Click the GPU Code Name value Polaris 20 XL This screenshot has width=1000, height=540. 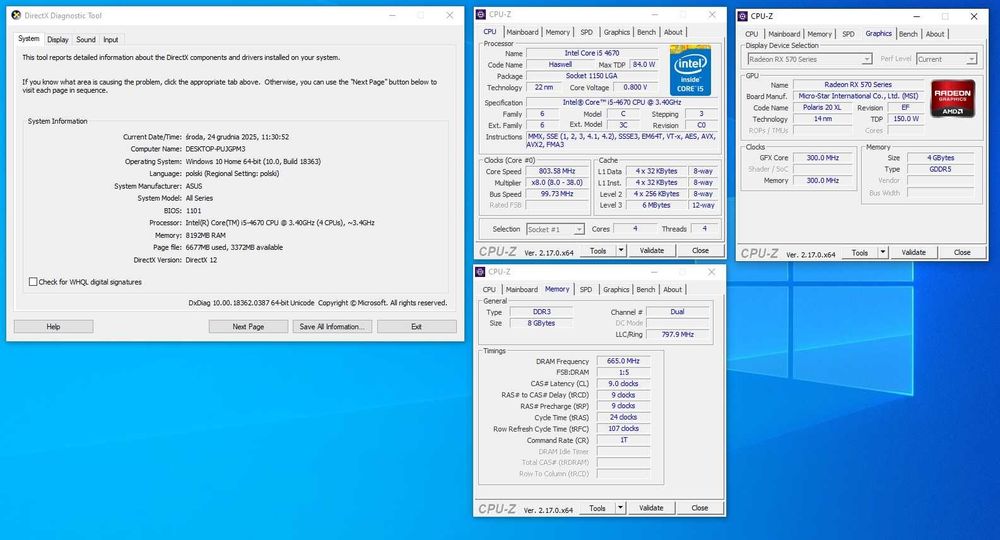click(x=822, y=107)
